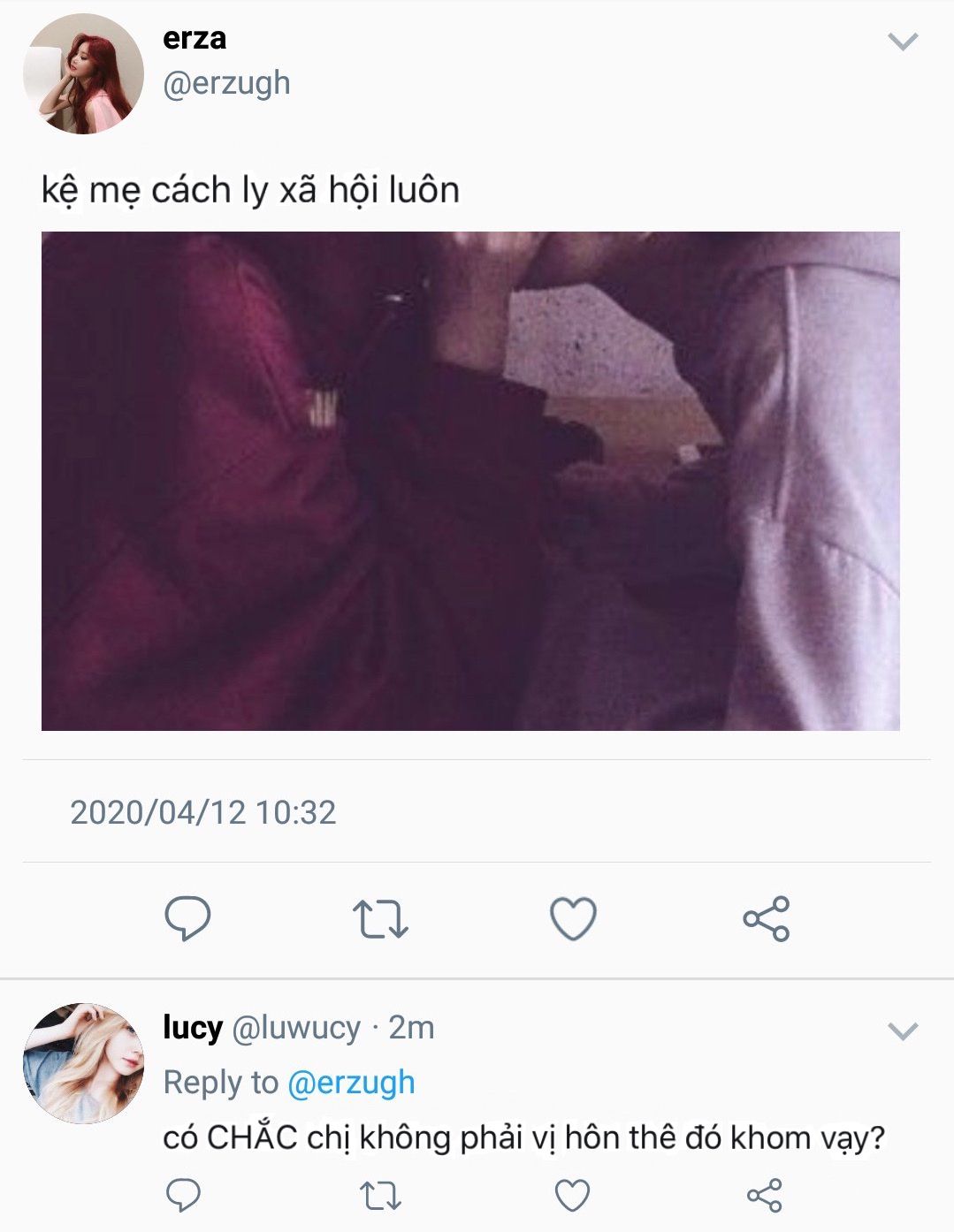
Task: Retweet lucy's reply
Action: (380, 1196)
